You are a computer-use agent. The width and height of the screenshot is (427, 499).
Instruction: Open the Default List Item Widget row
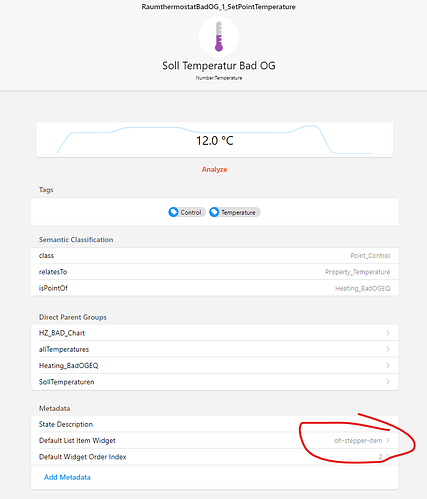(x=215, y=441)
